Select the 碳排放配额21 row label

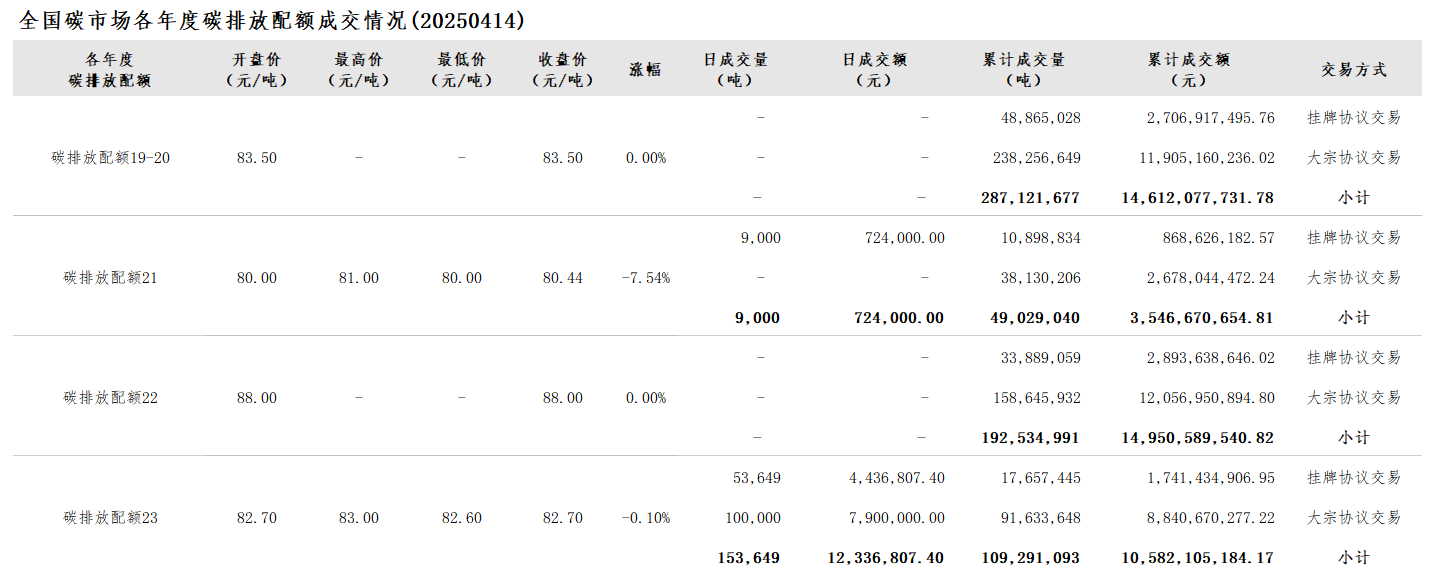[x=111, y=278]
